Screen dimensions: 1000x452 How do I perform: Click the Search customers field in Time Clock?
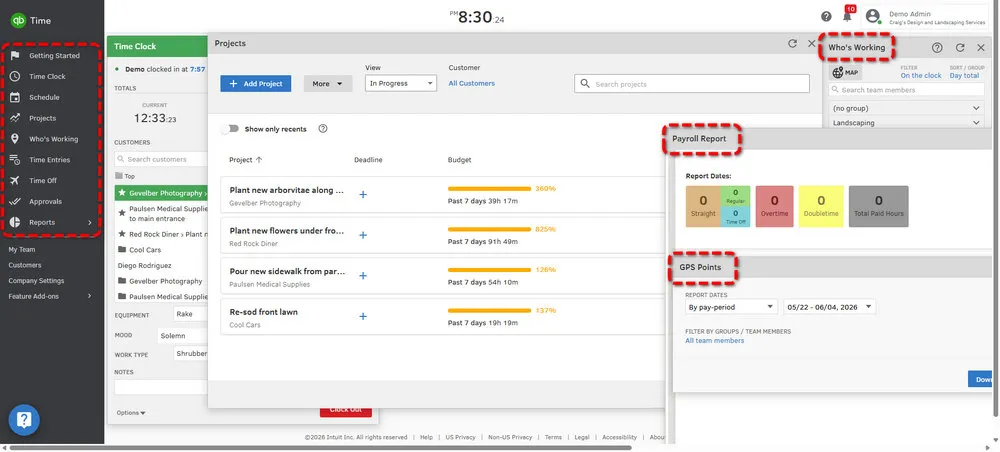point(162,159)
